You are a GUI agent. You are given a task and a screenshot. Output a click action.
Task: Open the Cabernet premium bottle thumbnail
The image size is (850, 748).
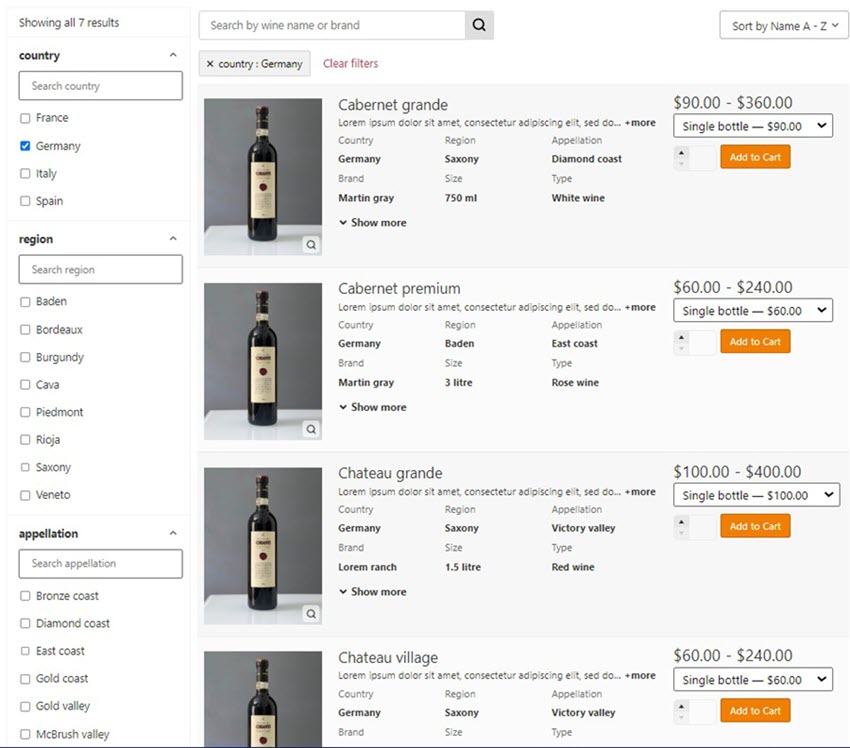point(263,361)
